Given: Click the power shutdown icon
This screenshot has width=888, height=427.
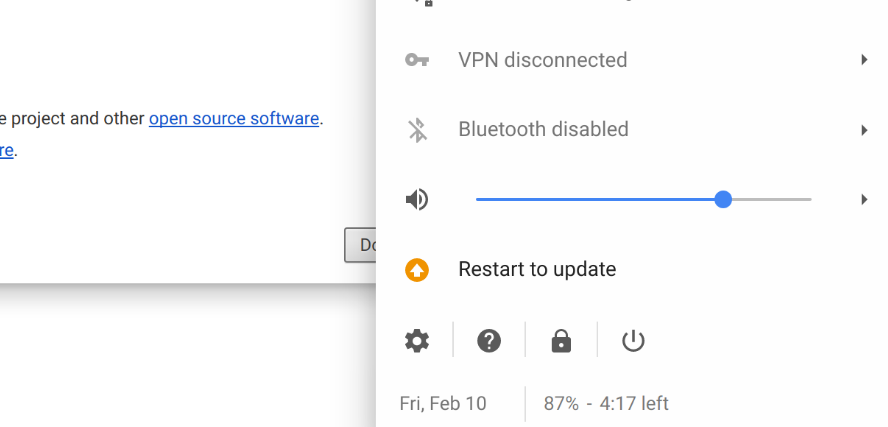Looking at the screenshot, I should point(633,341).
